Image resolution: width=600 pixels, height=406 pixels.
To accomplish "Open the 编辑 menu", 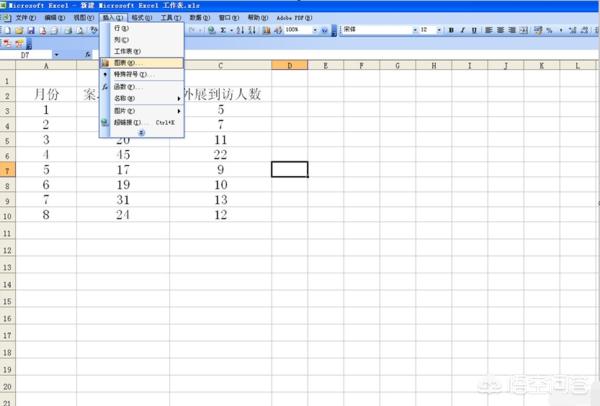I will pos(55,18).
